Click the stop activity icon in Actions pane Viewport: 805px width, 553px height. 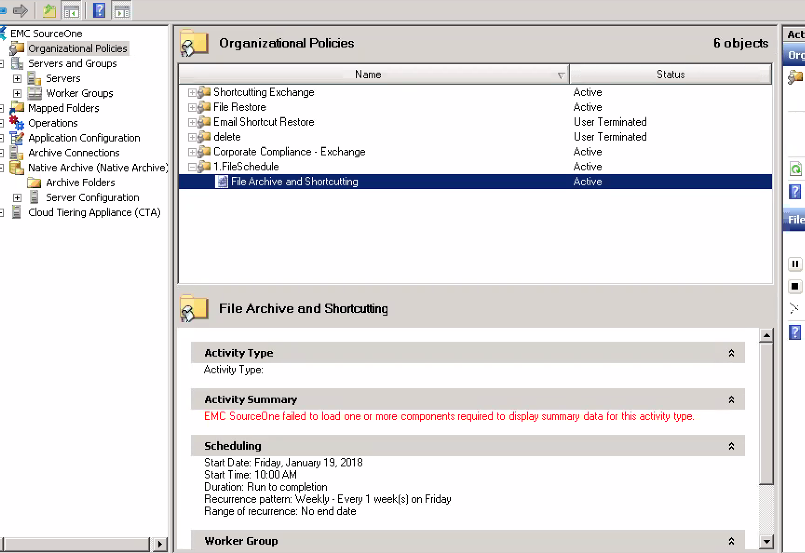[795, 286]
